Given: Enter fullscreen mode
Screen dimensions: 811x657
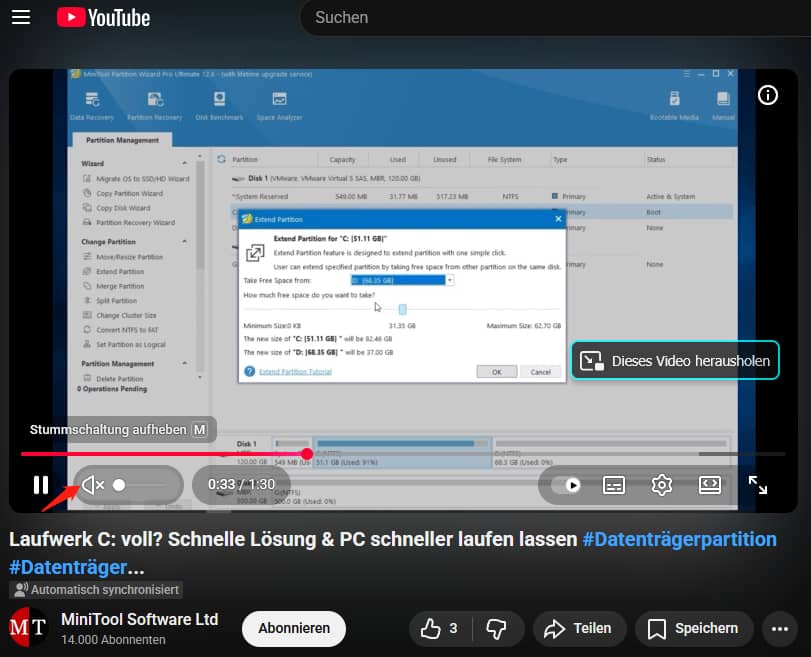Looking at the screenshot, I should tap(758, 485).
